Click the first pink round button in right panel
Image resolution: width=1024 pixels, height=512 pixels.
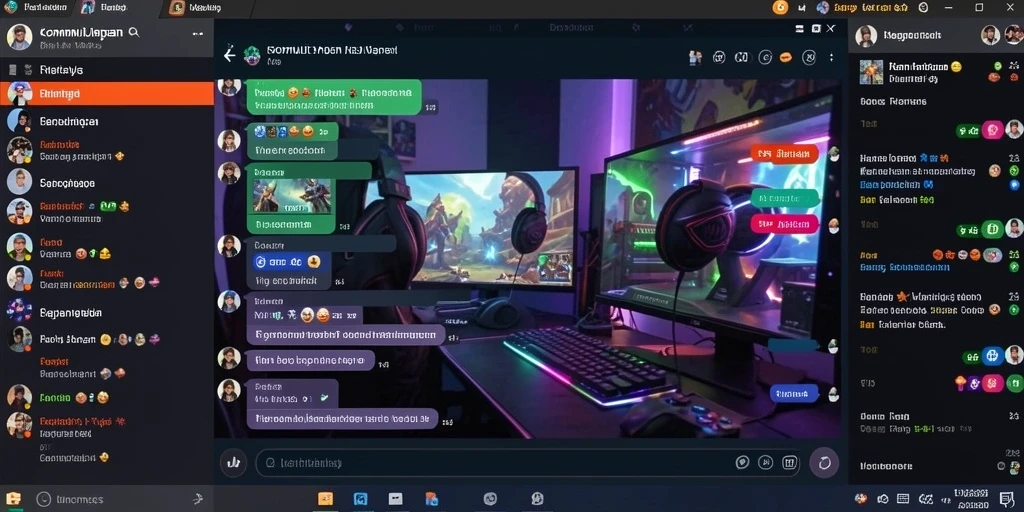pyautogui.click(x=993, y=130)
